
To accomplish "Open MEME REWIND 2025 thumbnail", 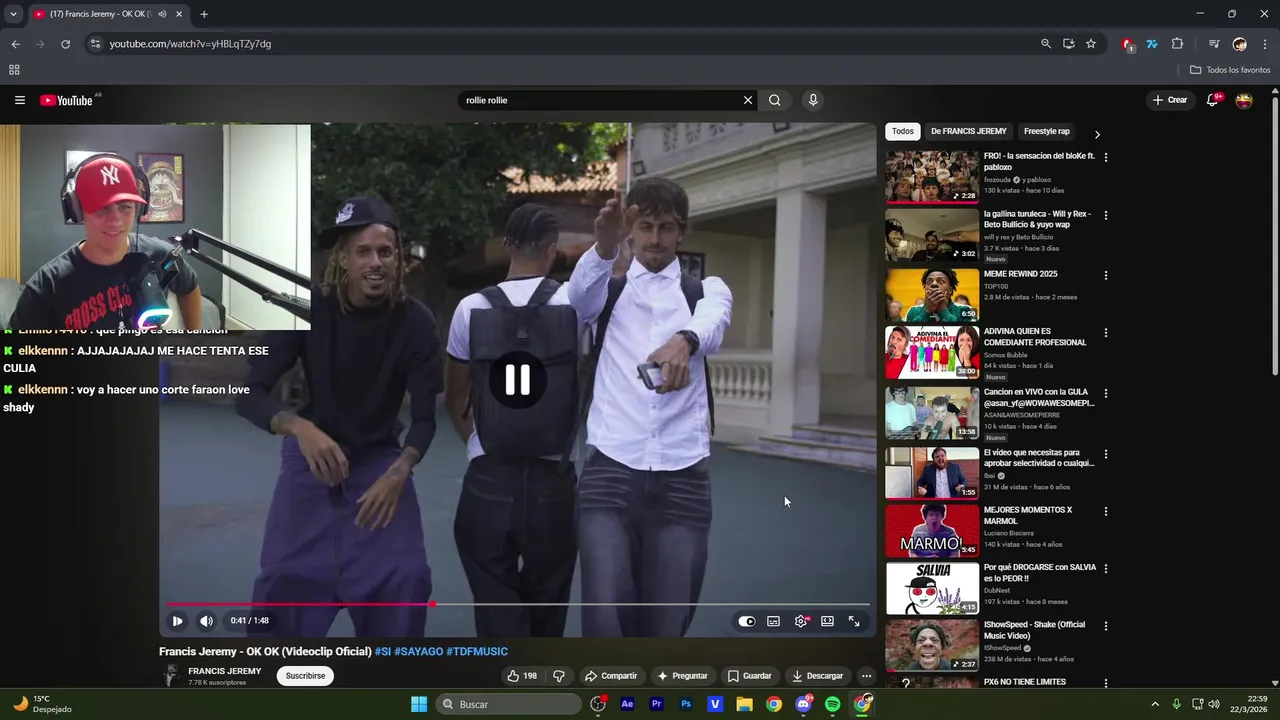I will [x=932, y=294].
